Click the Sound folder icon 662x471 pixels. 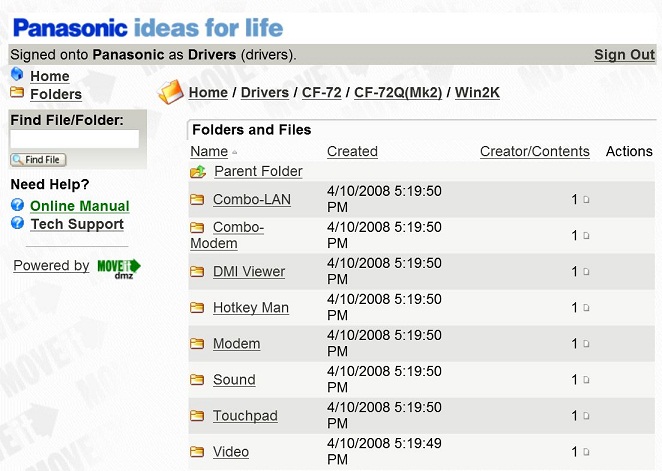(x=197, y=379)
